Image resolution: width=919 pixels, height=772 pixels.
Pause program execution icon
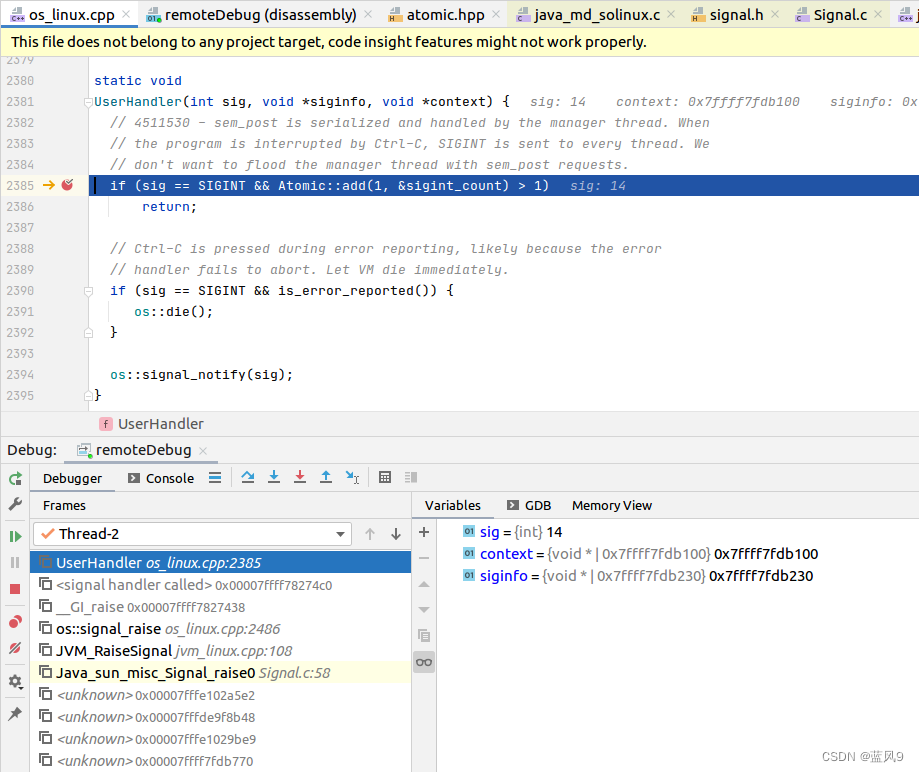(15, 563)
